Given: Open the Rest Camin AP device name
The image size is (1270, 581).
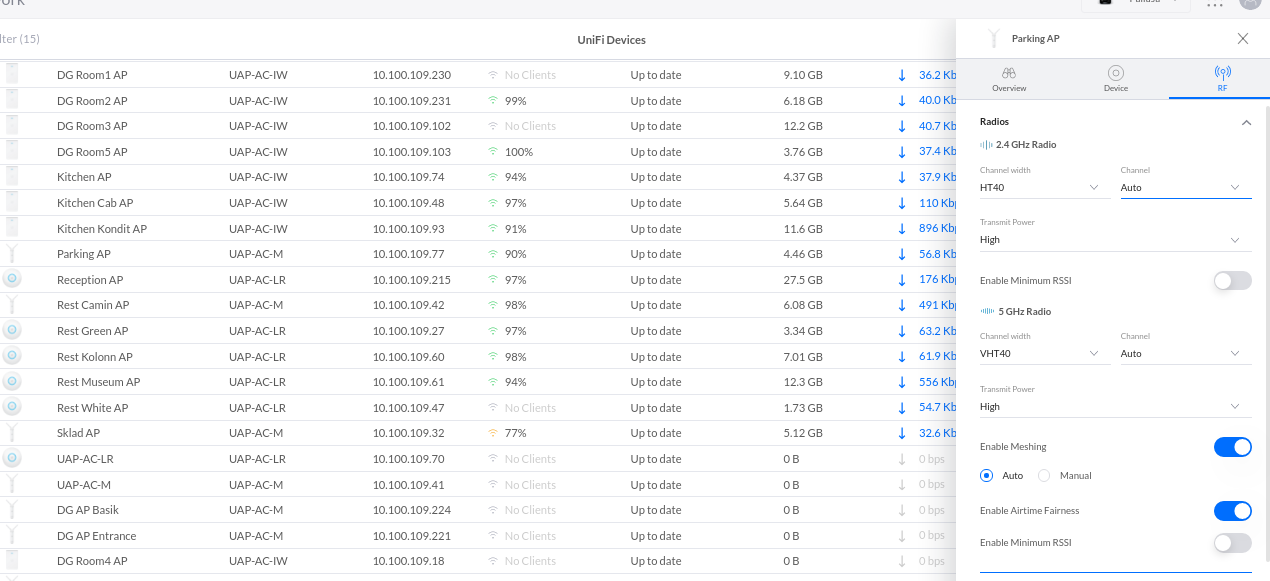Looking at the screenshot, I should [93, 305].
